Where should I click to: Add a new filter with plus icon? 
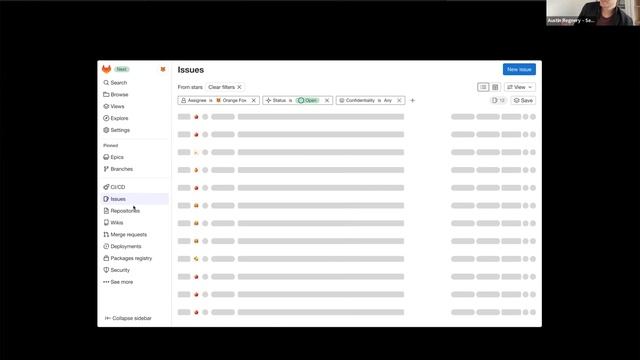tap(412, 100)
